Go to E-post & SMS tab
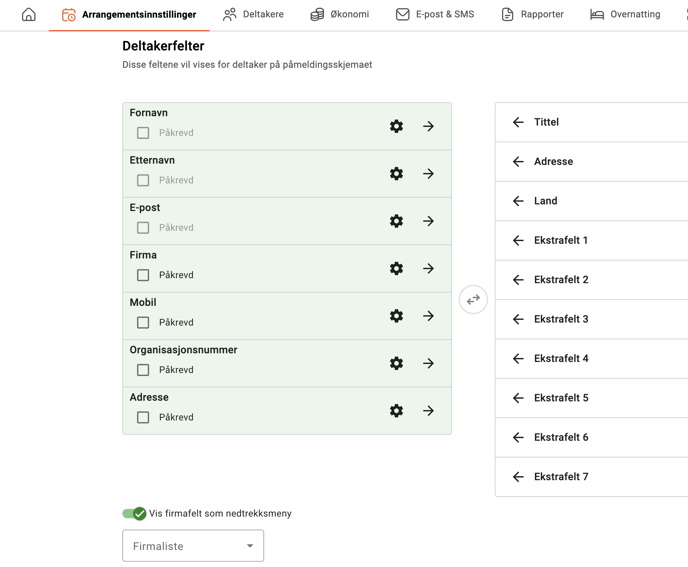The width and height of the screenshot is (688, 567). pyautogui.click(x=434, y=15)
